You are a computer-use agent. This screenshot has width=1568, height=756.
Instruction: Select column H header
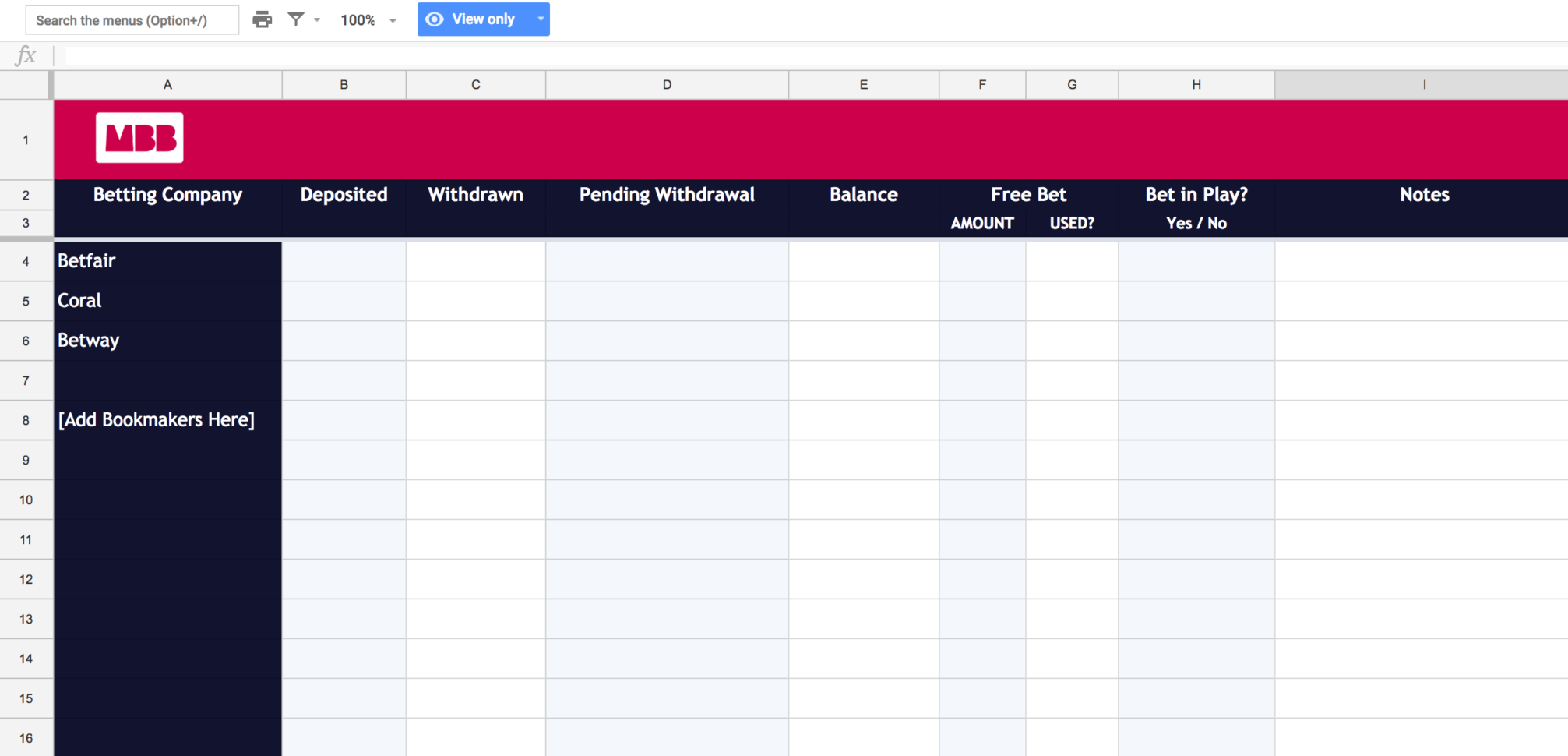[x=1196, y=84]
